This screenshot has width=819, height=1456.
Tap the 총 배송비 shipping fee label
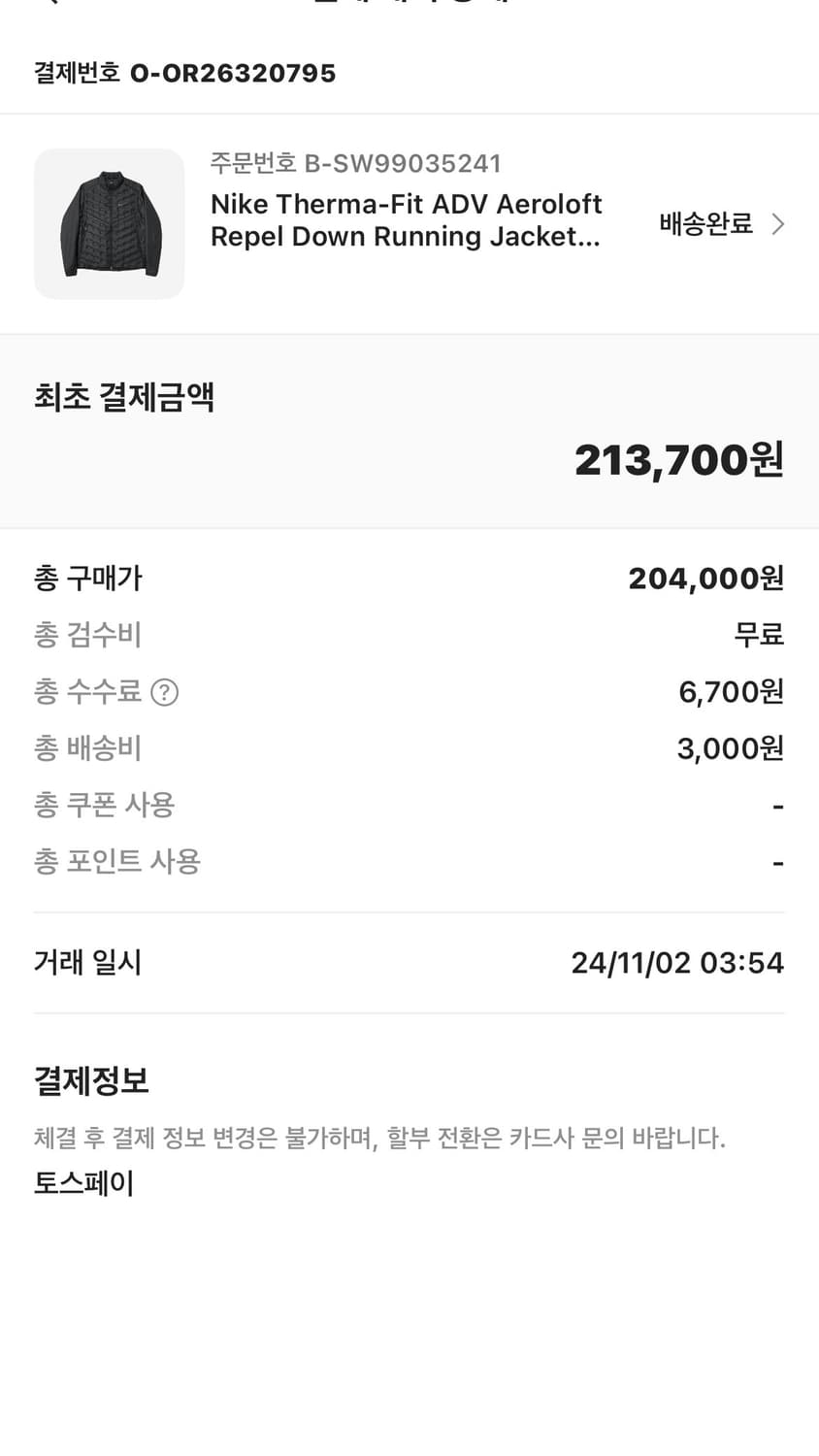[88, 748]
